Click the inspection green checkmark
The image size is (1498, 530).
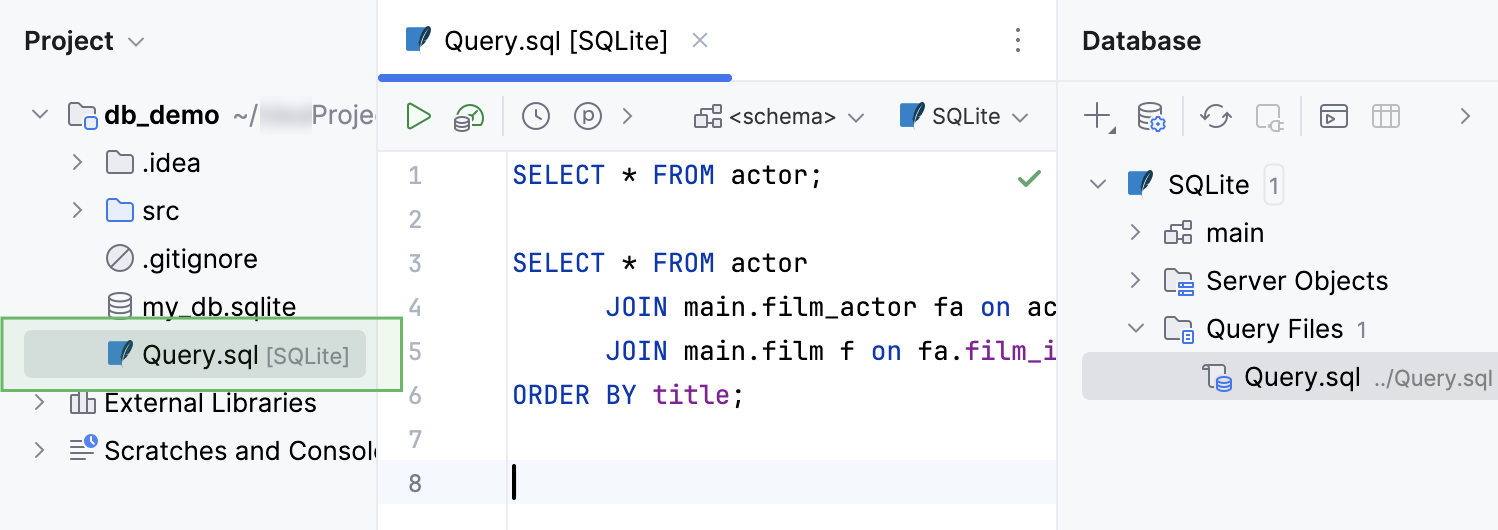(1028, 179)
